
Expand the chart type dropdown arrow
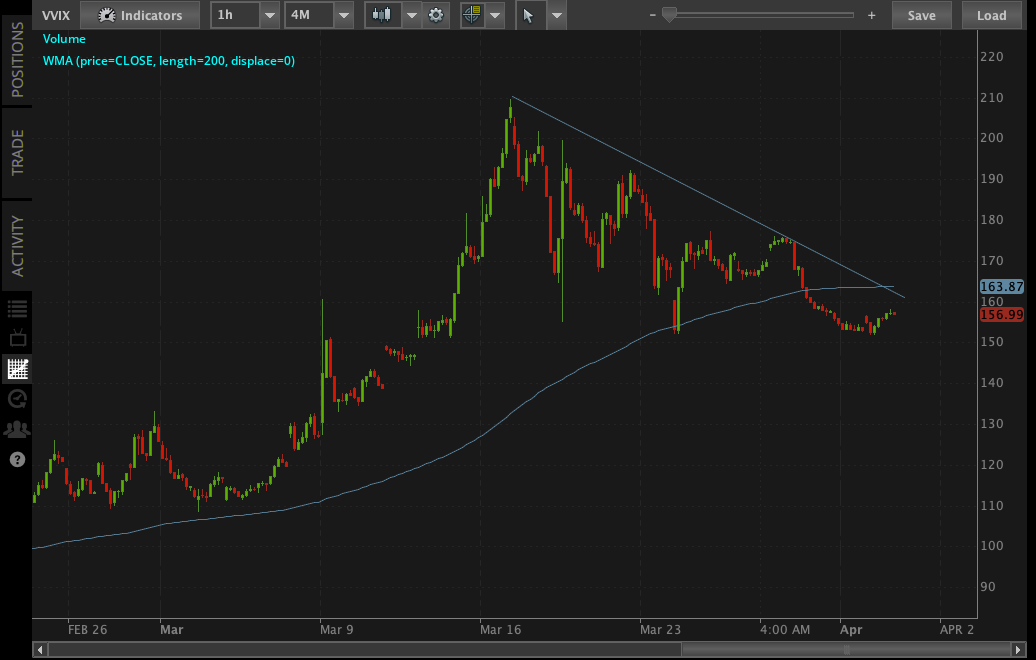(412, 15)
